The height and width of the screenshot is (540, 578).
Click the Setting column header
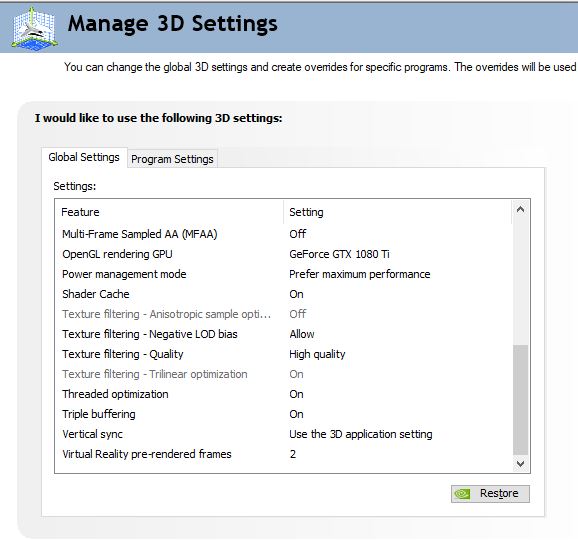tap(398, 212)
